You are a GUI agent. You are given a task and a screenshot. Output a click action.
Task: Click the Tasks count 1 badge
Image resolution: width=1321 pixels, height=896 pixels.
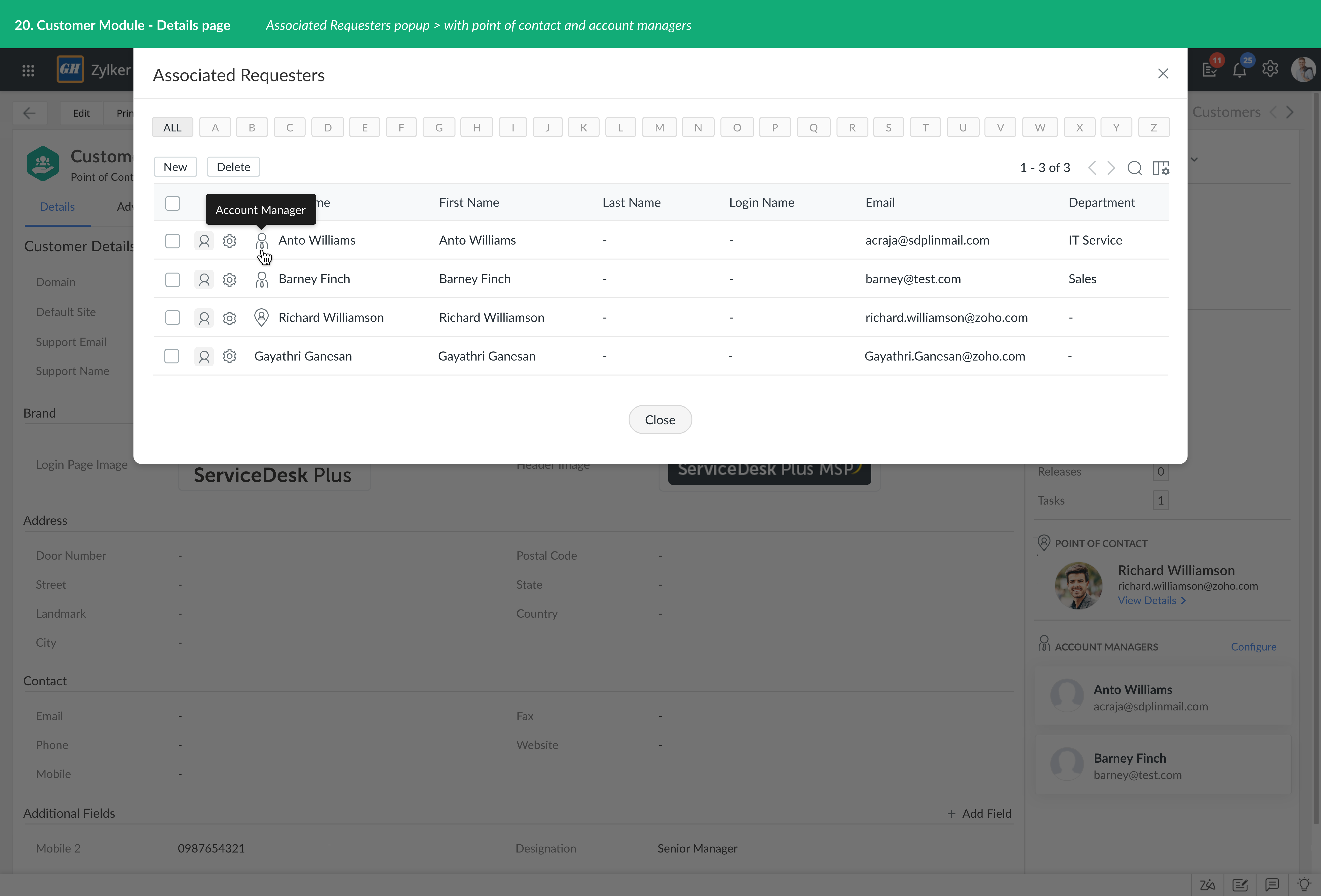coord(1161,500)
